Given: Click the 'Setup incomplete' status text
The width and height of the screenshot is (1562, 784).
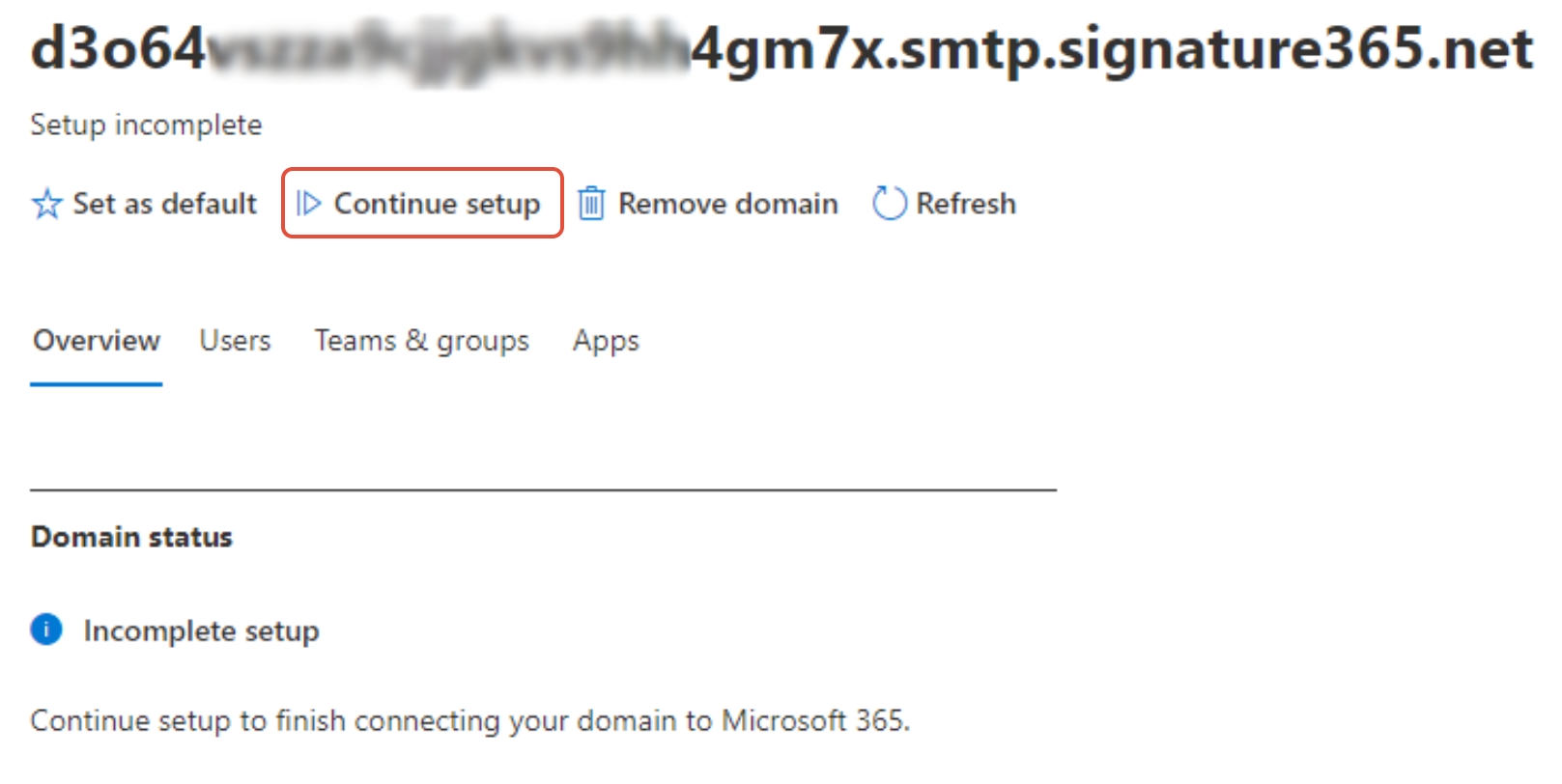Looking at the screenshot, I should coord(146,126).
